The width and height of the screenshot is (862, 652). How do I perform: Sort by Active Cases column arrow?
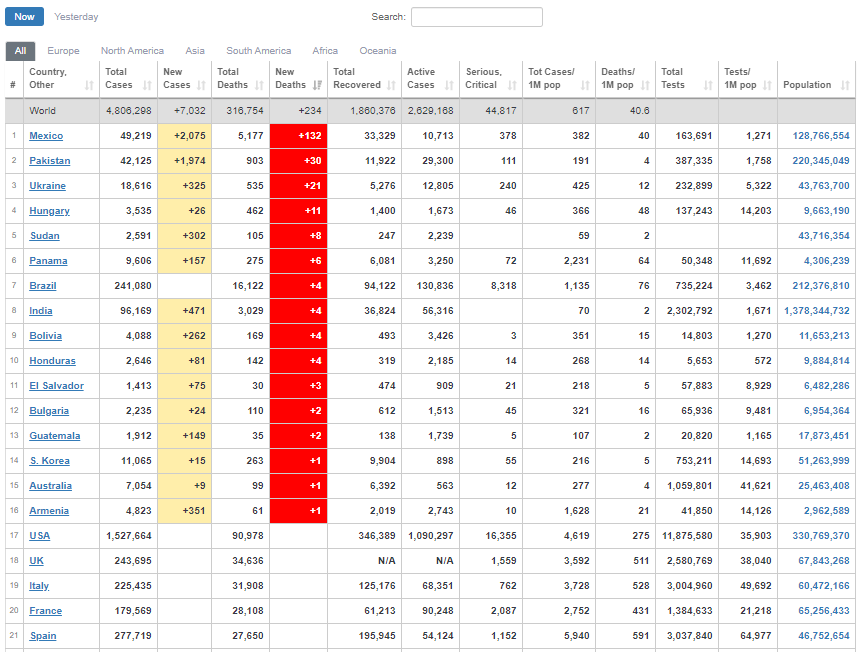(x=449, y=85)
